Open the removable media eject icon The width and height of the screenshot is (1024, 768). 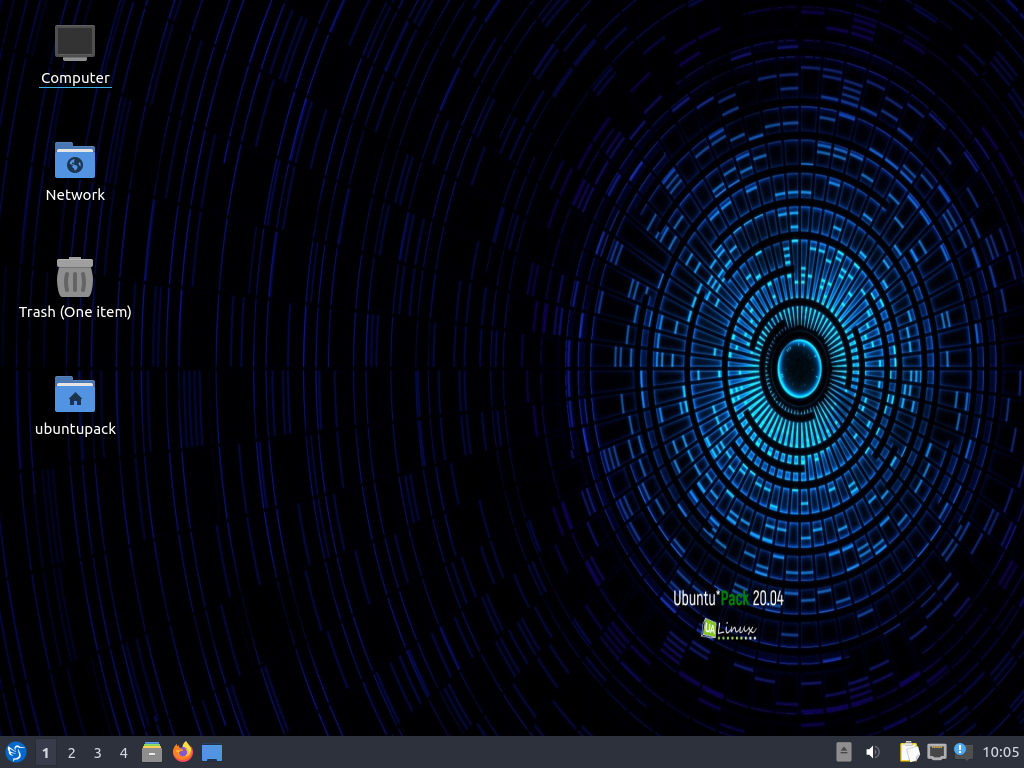pos(844,752)
